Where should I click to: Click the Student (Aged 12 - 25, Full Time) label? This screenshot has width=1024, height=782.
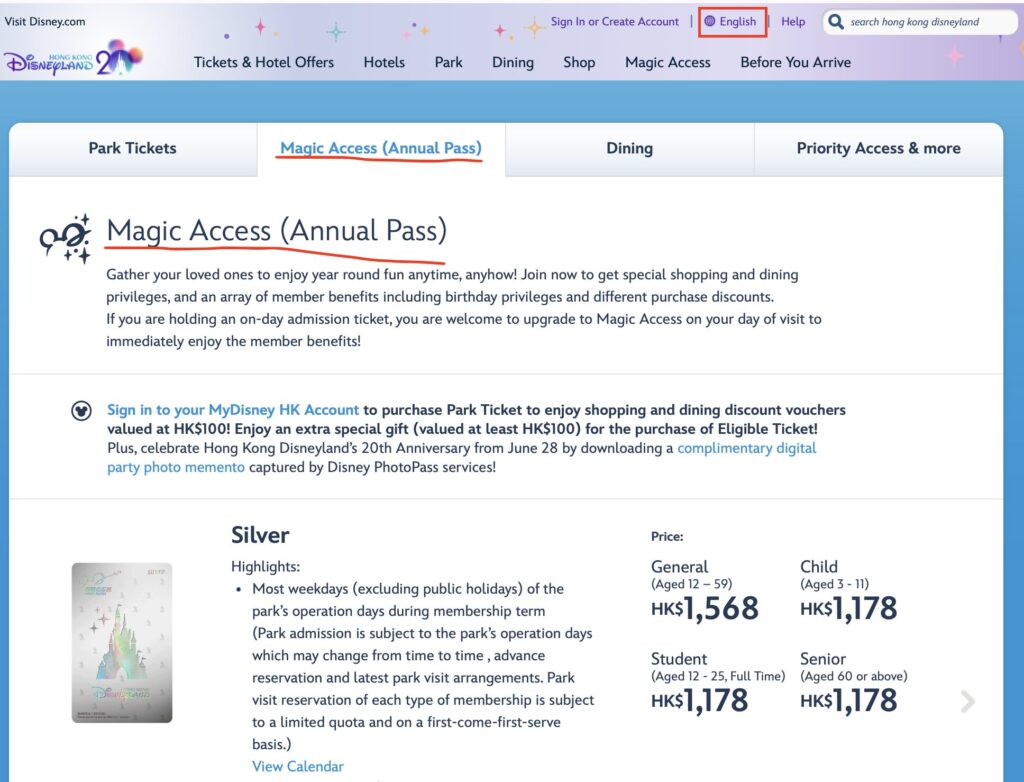pyautogui.click(x=718, y=667)
